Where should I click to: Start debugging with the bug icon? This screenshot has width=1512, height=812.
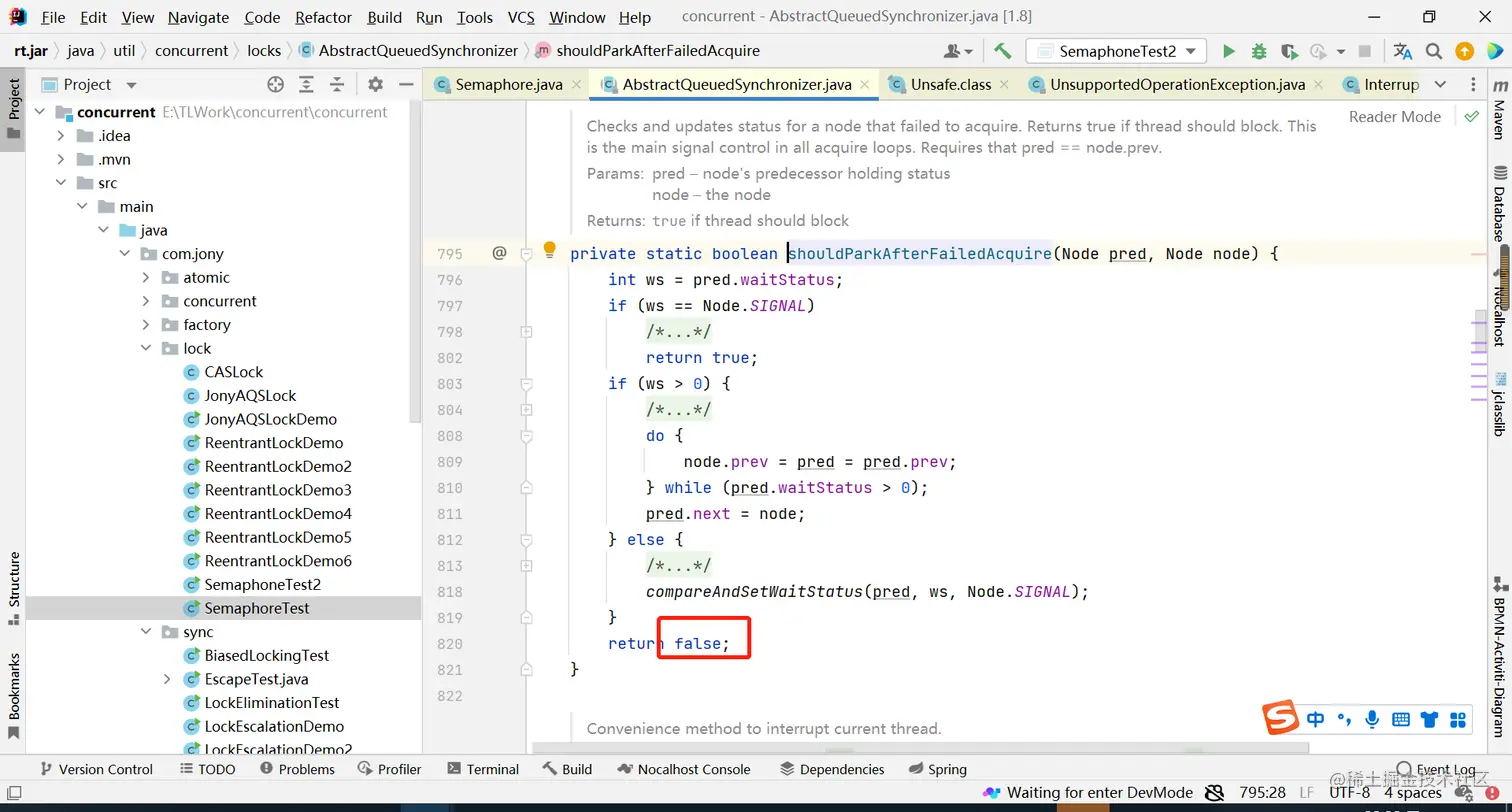pos(1259,51)
